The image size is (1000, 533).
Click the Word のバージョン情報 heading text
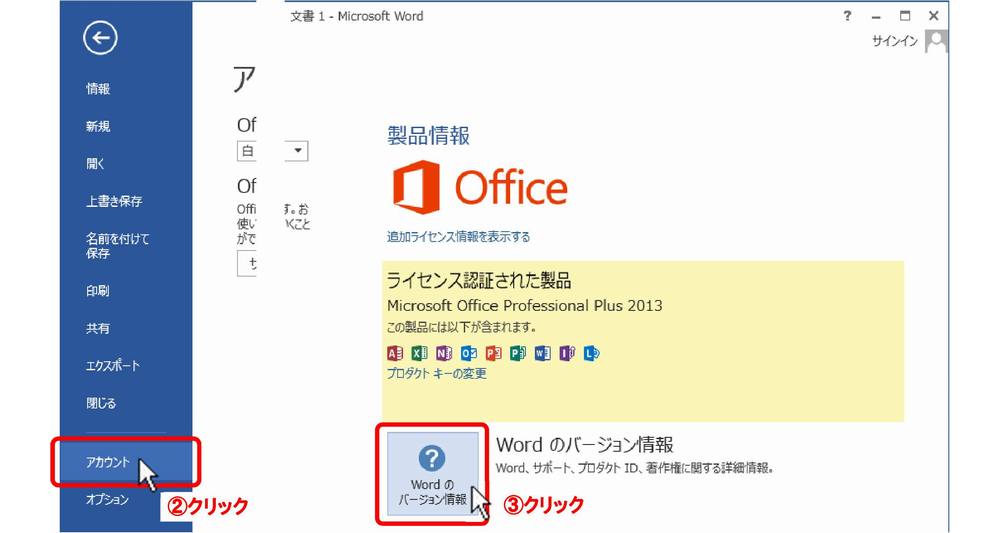(x=585, y=444)
